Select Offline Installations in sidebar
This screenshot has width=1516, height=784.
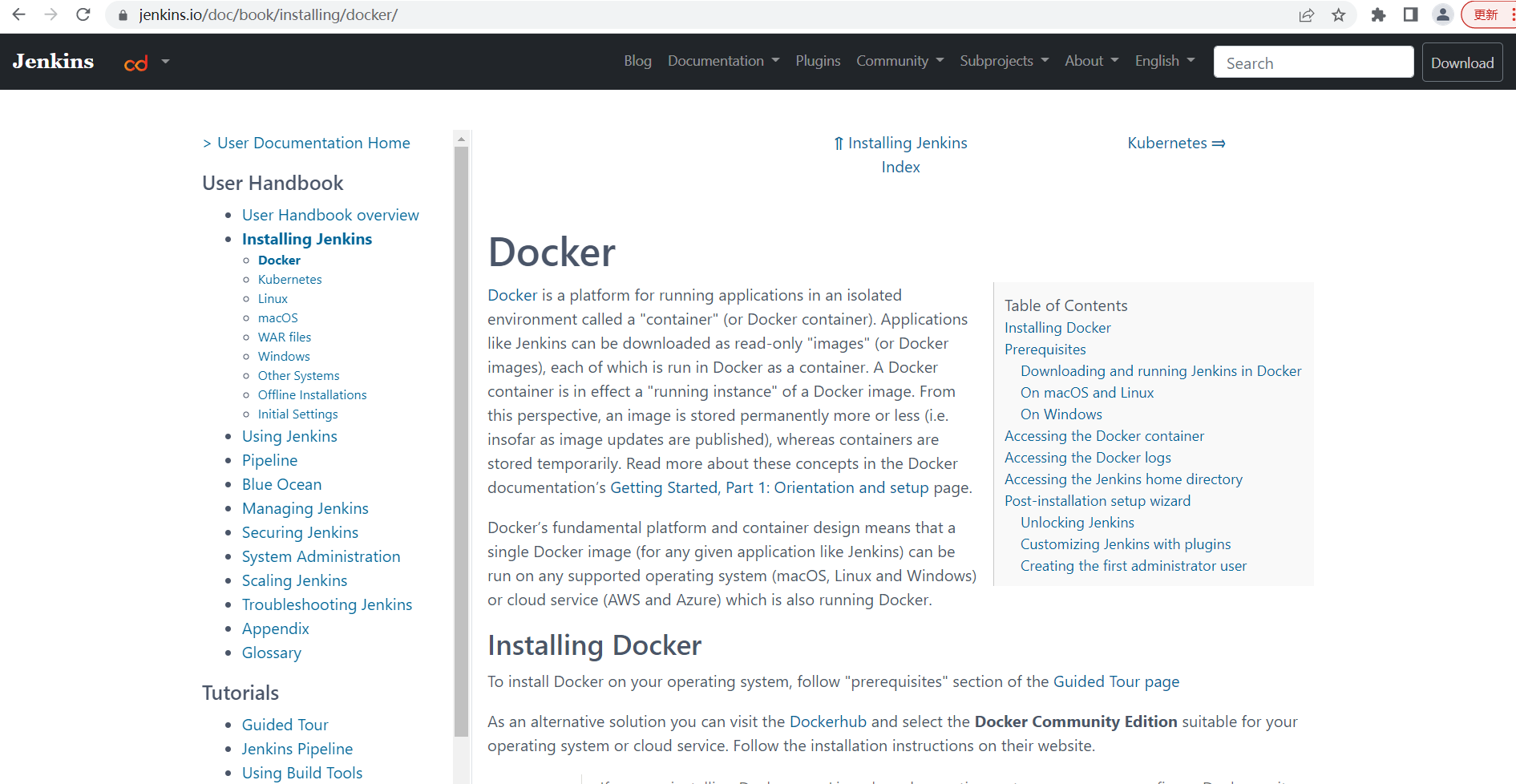click(x=312, y=394)
